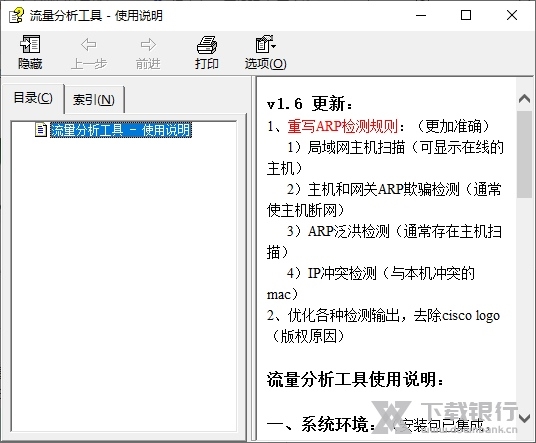Hide the navigation pane with 隐藏 button
536x443 pixels.
tap(30, 52)
